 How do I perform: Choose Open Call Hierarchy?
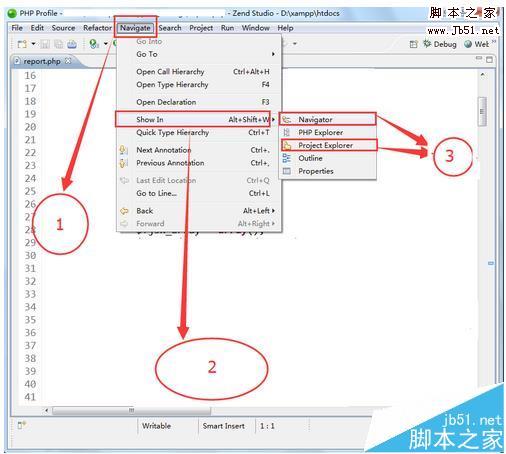[199, 72]
